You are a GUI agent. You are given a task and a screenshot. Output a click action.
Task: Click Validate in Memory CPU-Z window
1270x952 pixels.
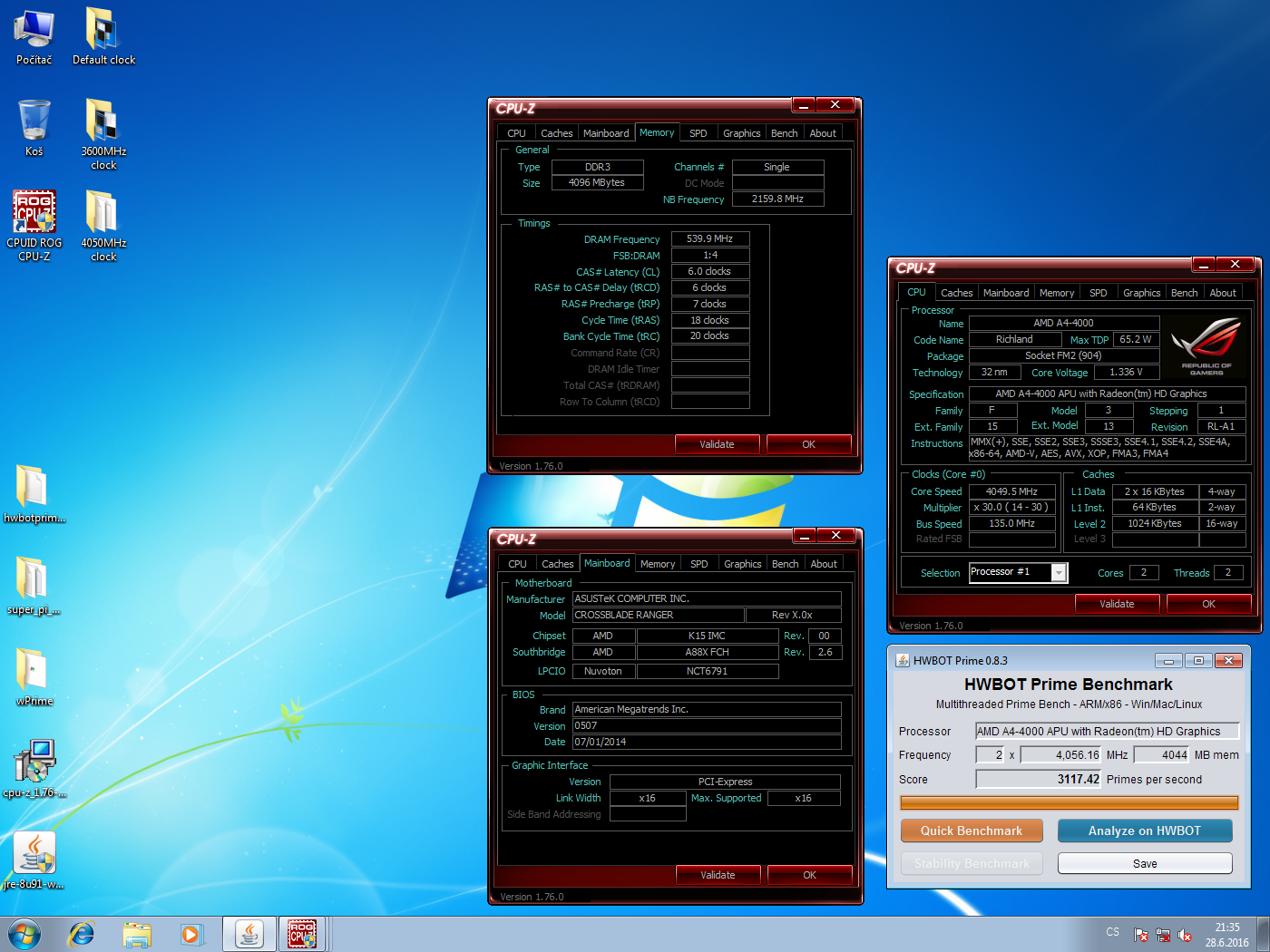pos(717,444)
